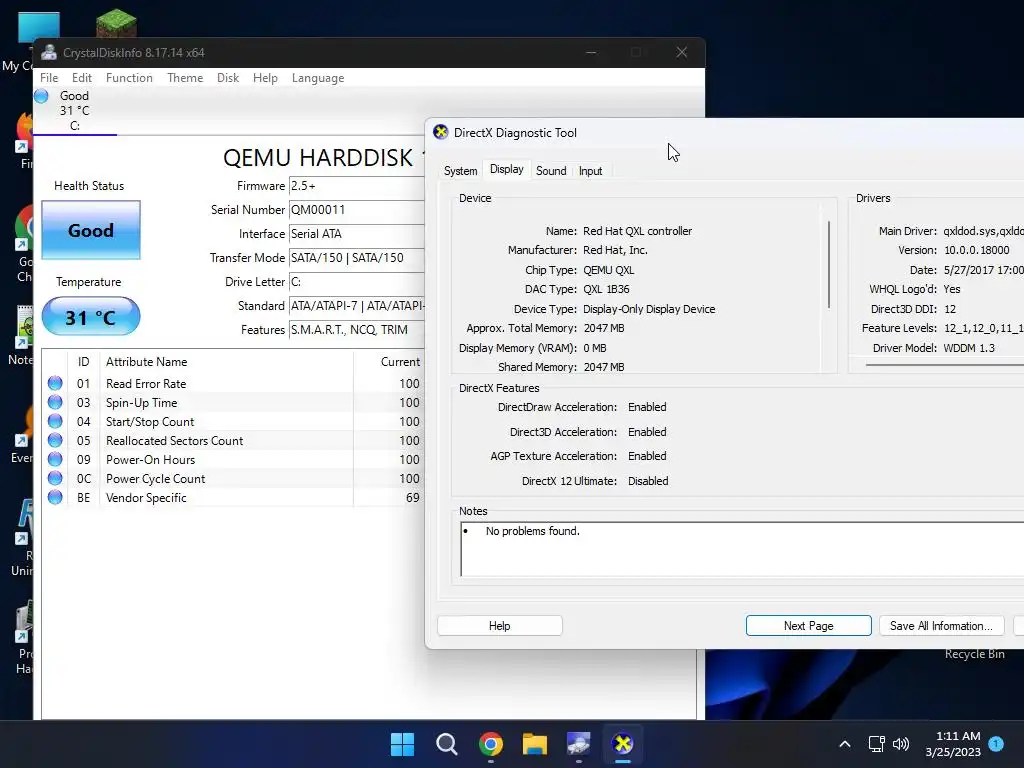Click 'Red Hat QXL controller' device name

pyautogui.click(x=637, y=231)
